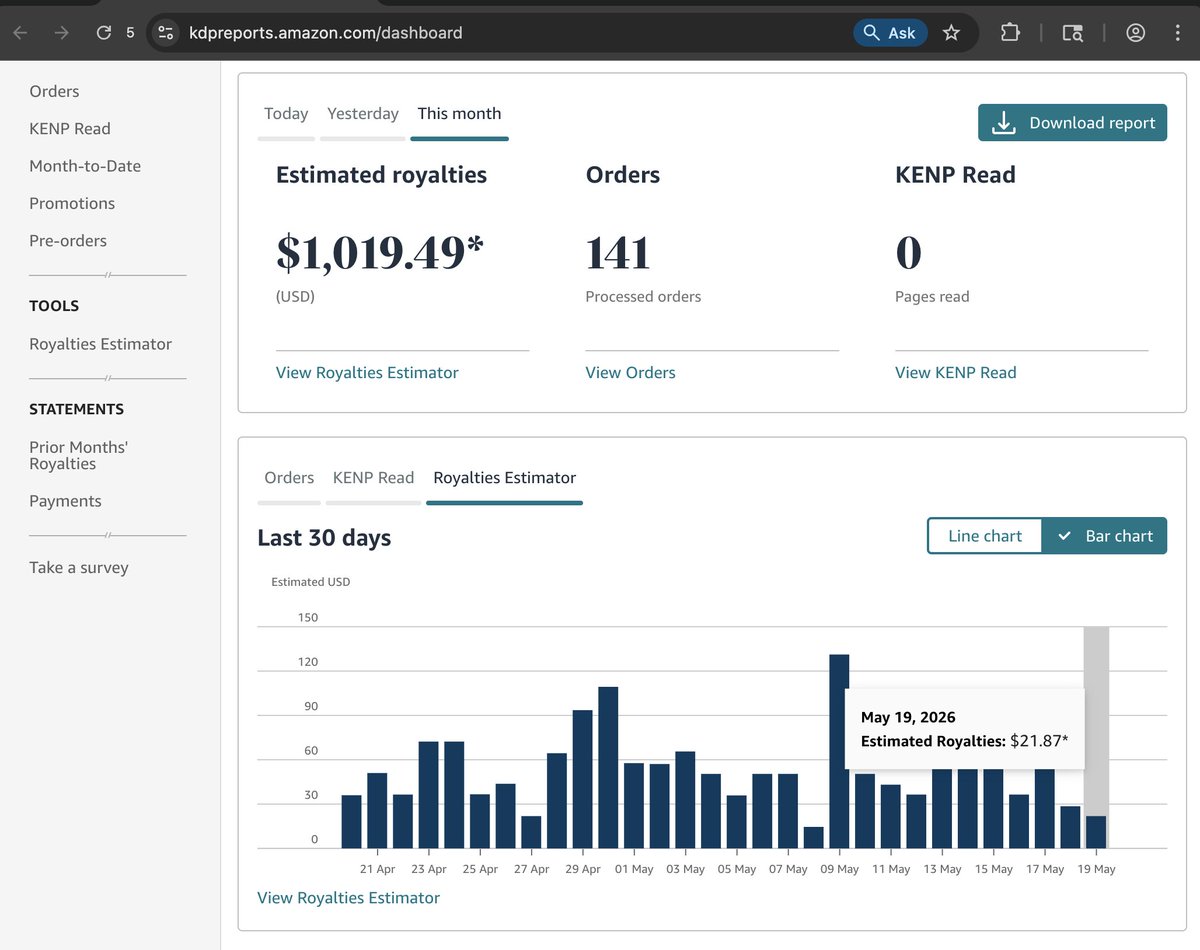Screen dimensions: 1200x950
Task: Reload the page with the browser refresh icon
Action: [x=103, y=33]
